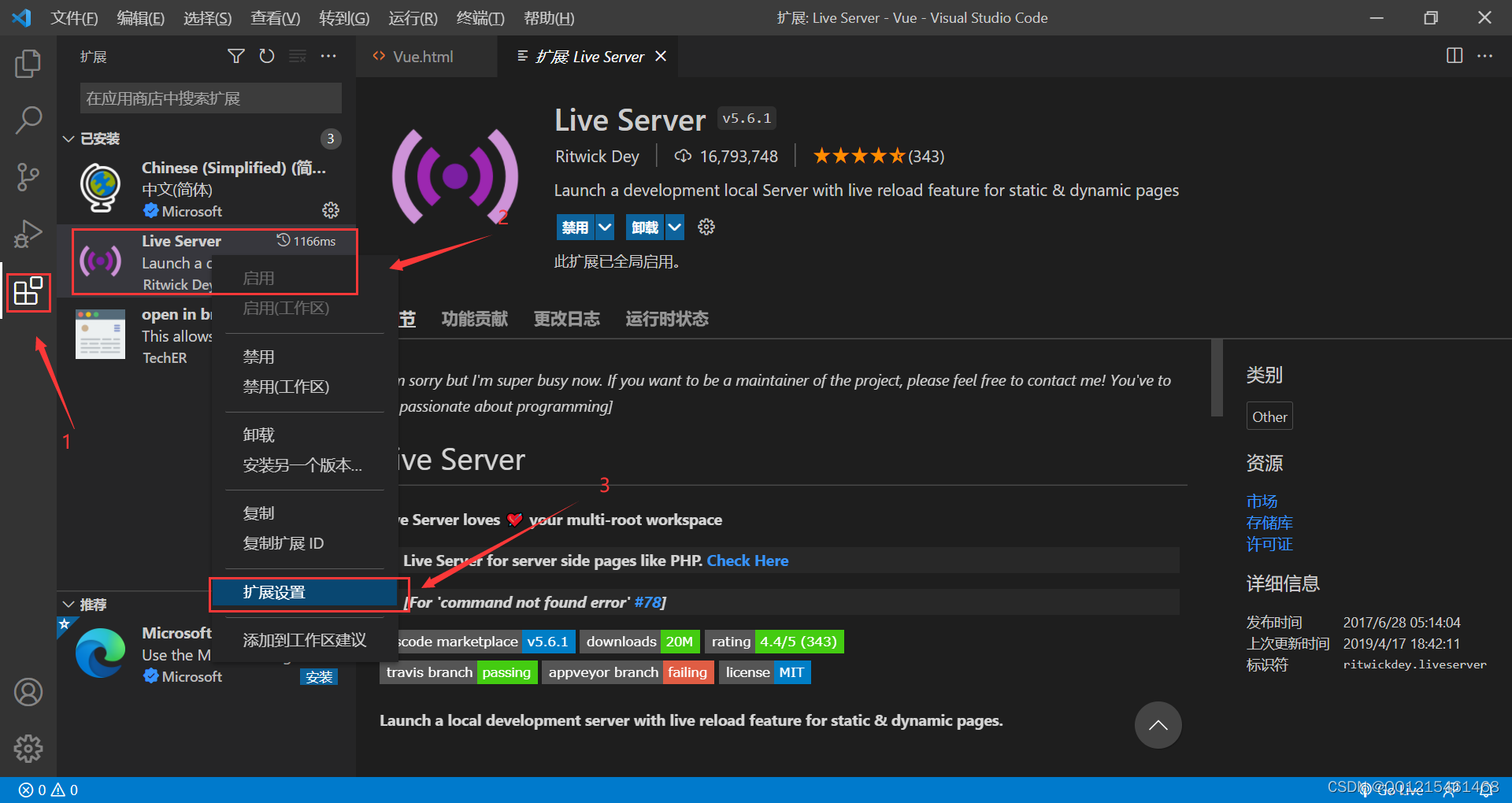Switch to the 功能贡献 tab
This screenshot has width=1512, height=803.
click(474, 319)
